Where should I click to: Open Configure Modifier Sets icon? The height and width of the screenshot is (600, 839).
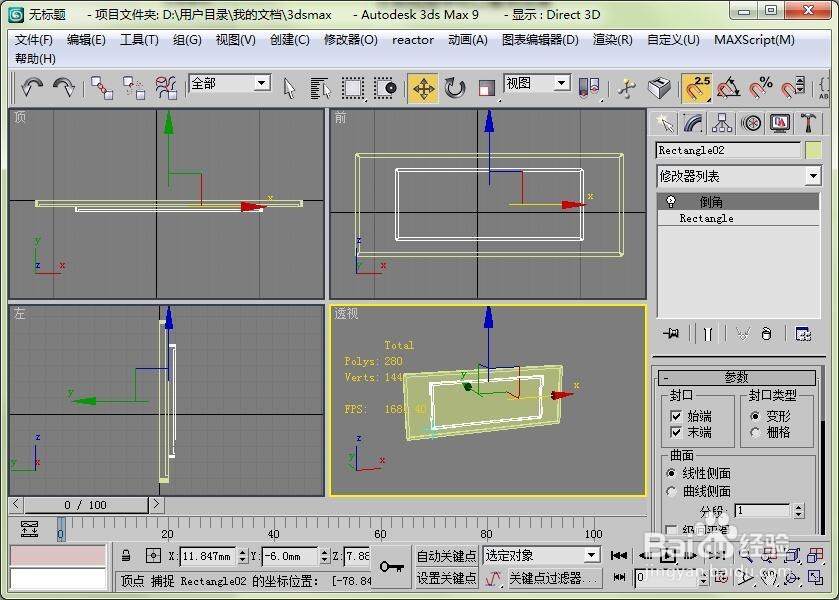point(803,334)
